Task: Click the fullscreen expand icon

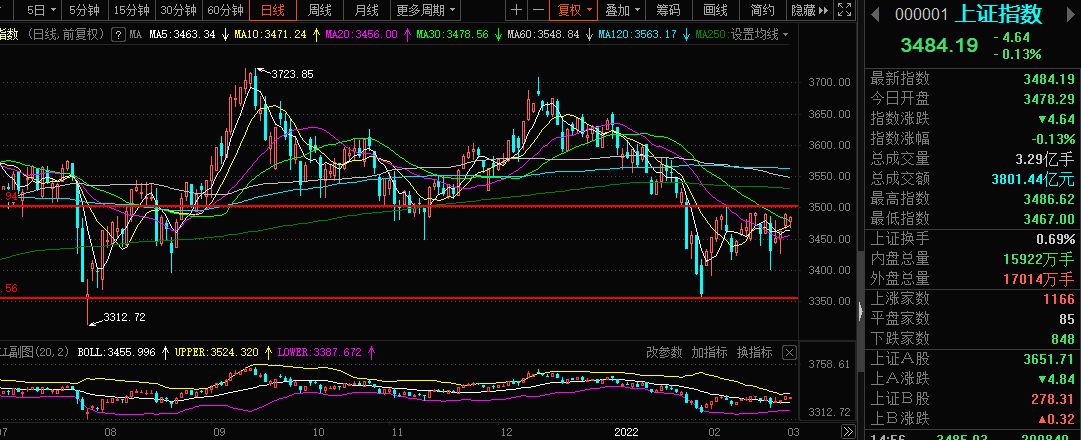Action: pyautogui.click(x=846, y=11)
